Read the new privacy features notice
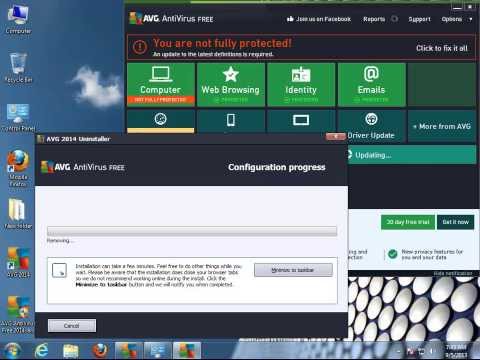Image resolution: width=480 pixels, height=360 pixels. click(x=432, y=254)
